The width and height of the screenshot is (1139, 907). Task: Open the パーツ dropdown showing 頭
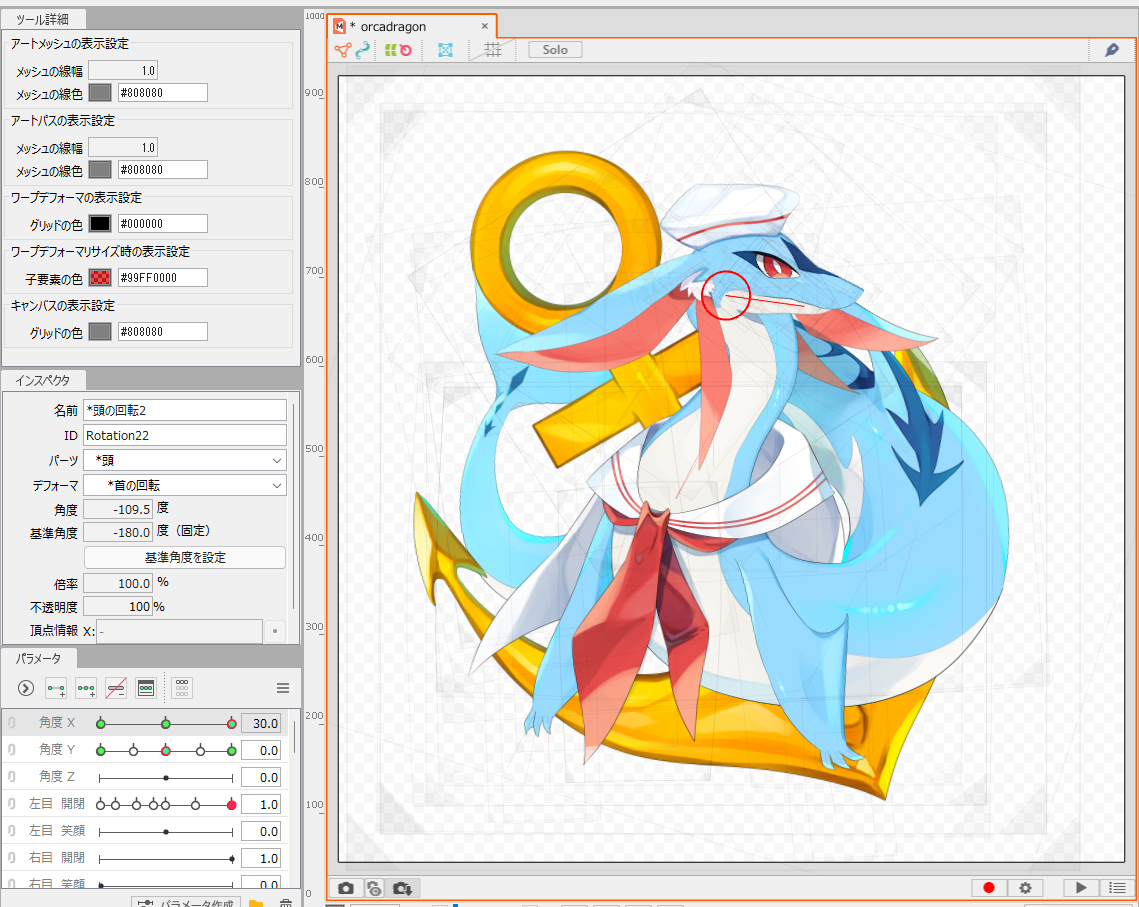(x=185, y=460)
